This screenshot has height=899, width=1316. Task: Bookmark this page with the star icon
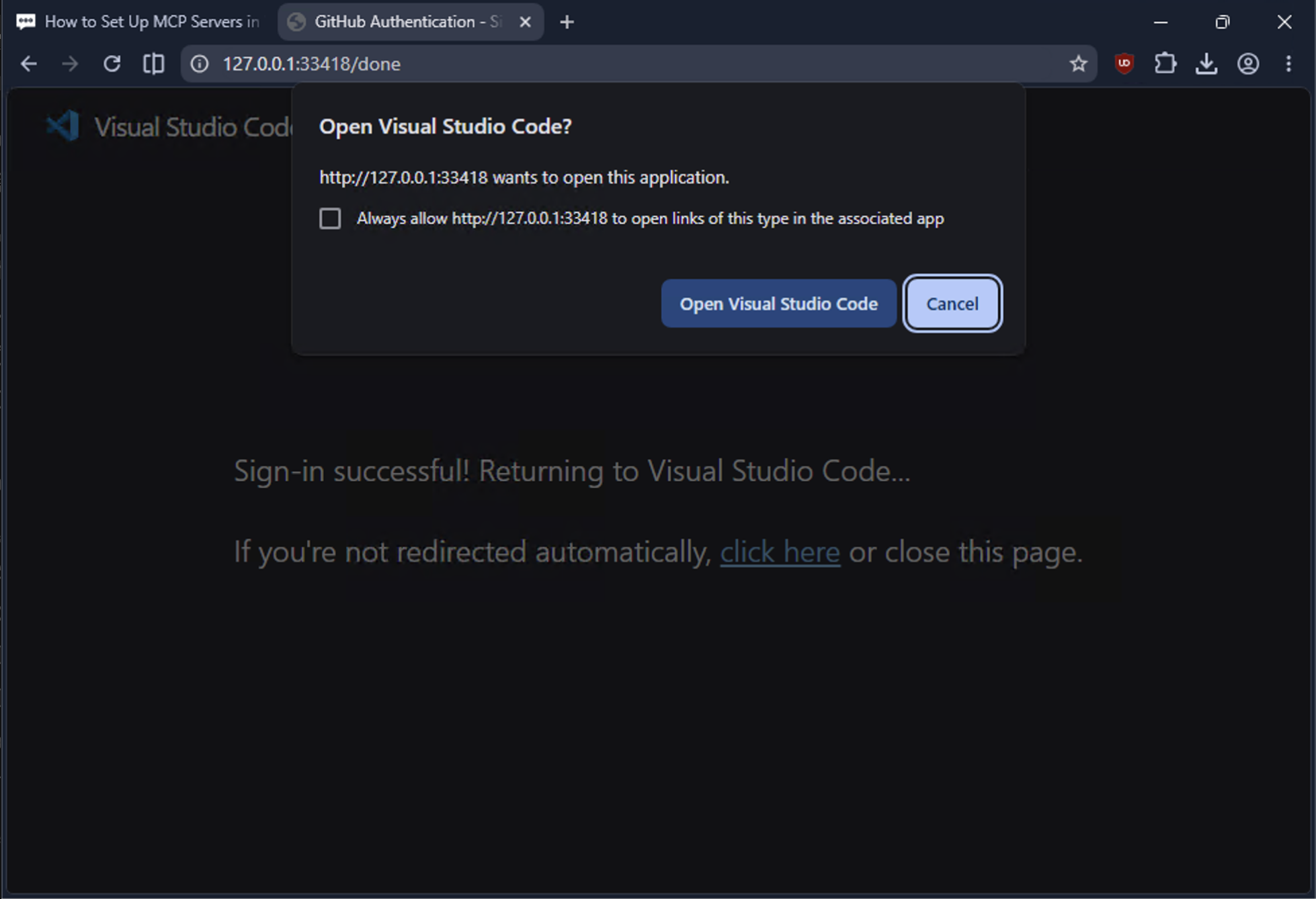click(1078, 64)
